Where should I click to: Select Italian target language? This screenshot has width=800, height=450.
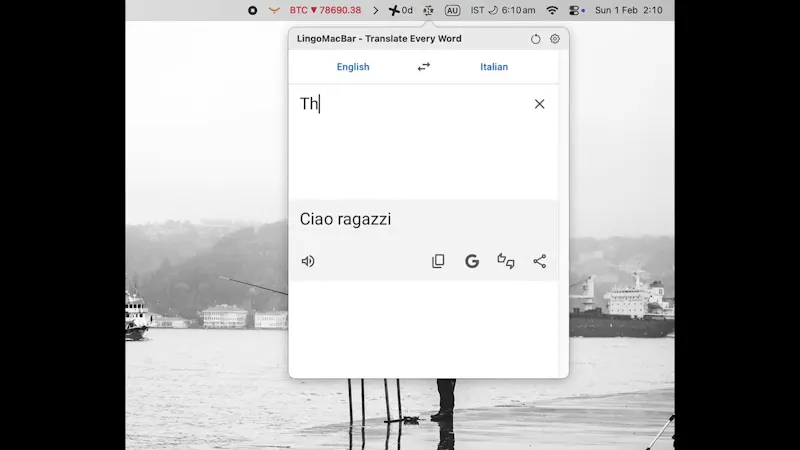[494, 67]
